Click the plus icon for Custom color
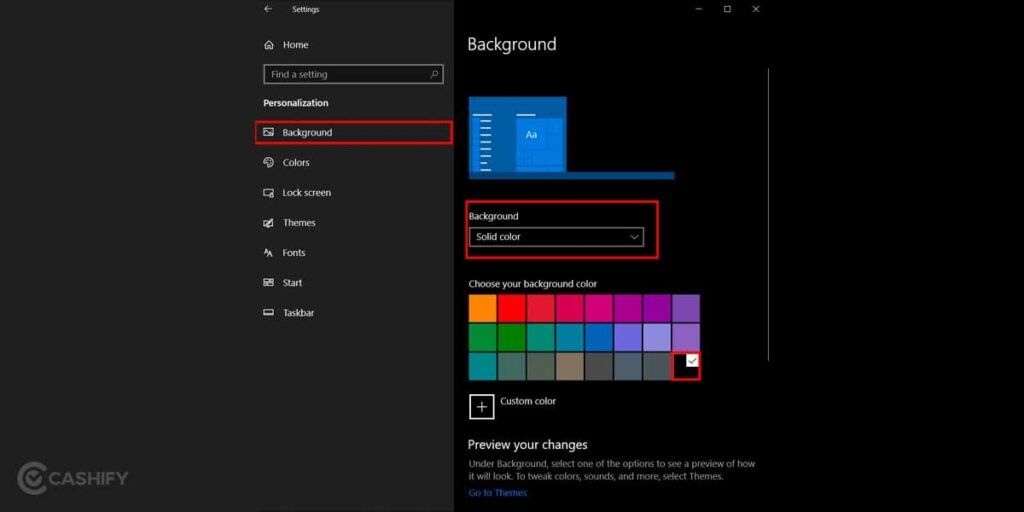 click(x=481, y=406)
